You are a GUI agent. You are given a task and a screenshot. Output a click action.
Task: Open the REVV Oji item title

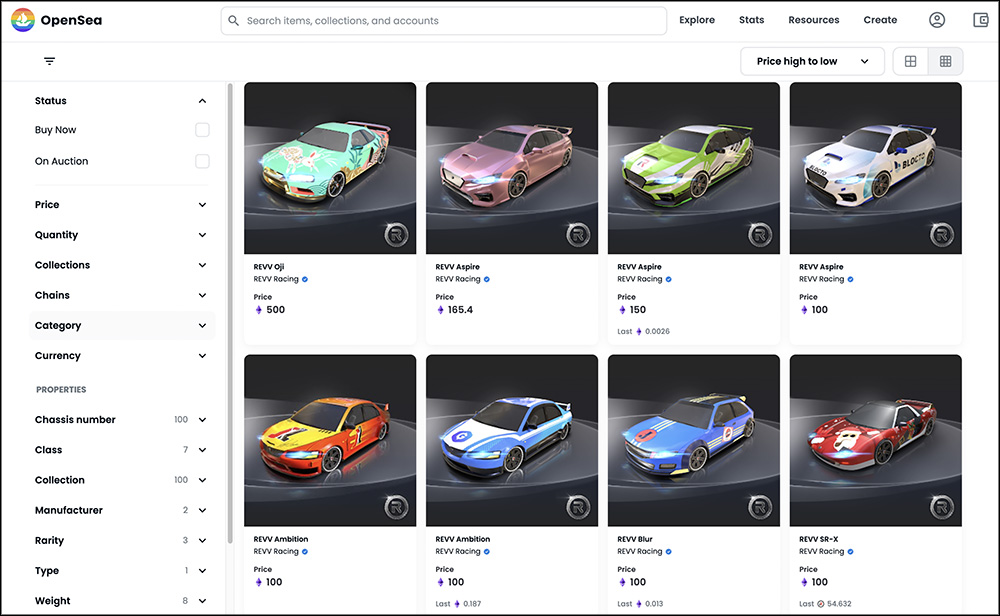click(268, 267)
